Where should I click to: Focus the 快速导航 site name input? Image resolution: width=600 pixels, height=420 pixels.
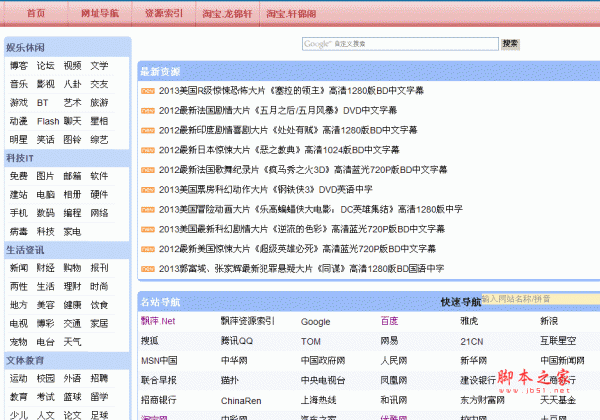[540, 299]
